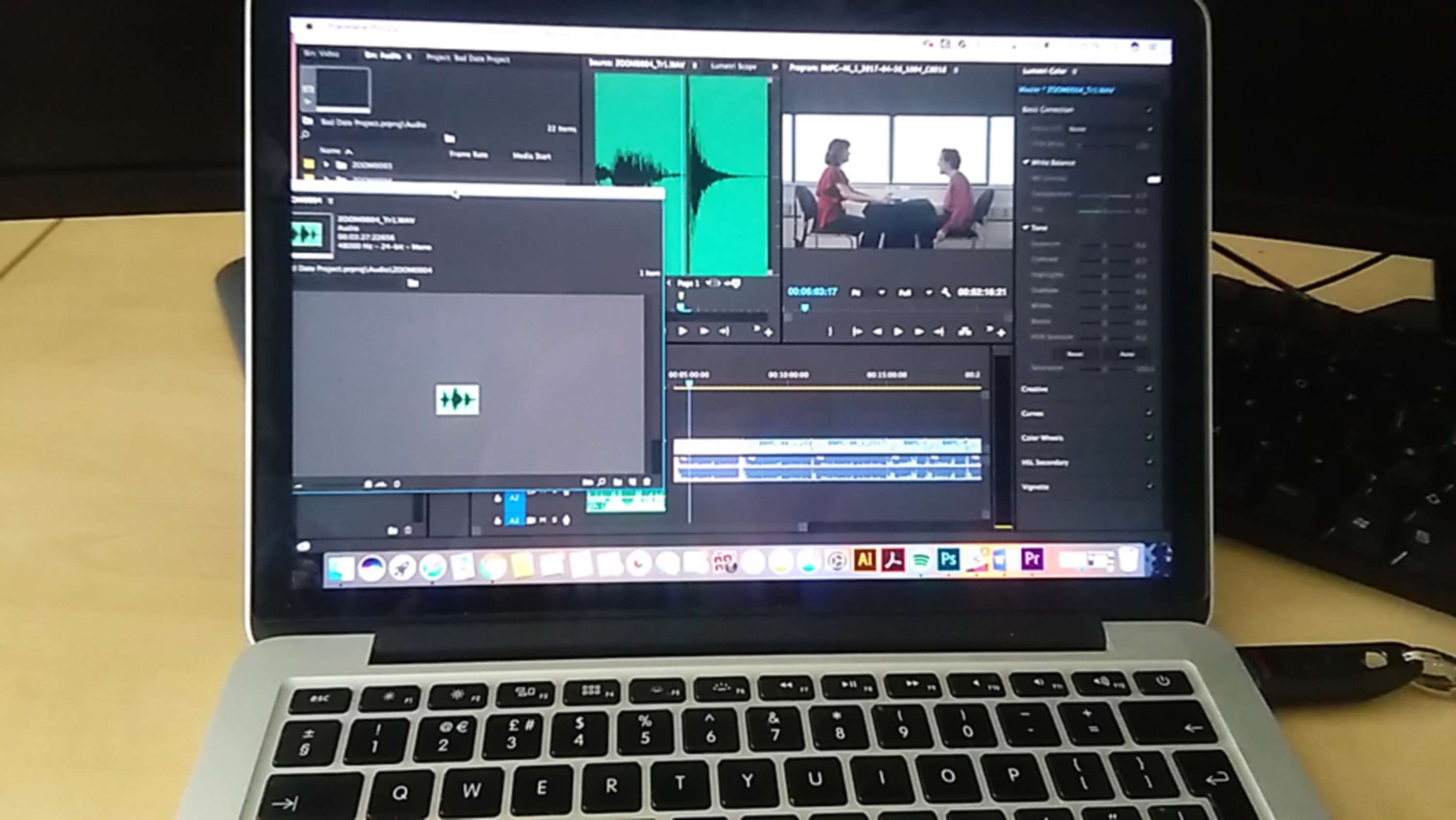Play the Program monitor sequence
The image size is (1456, 820).
tap(898, 332)
